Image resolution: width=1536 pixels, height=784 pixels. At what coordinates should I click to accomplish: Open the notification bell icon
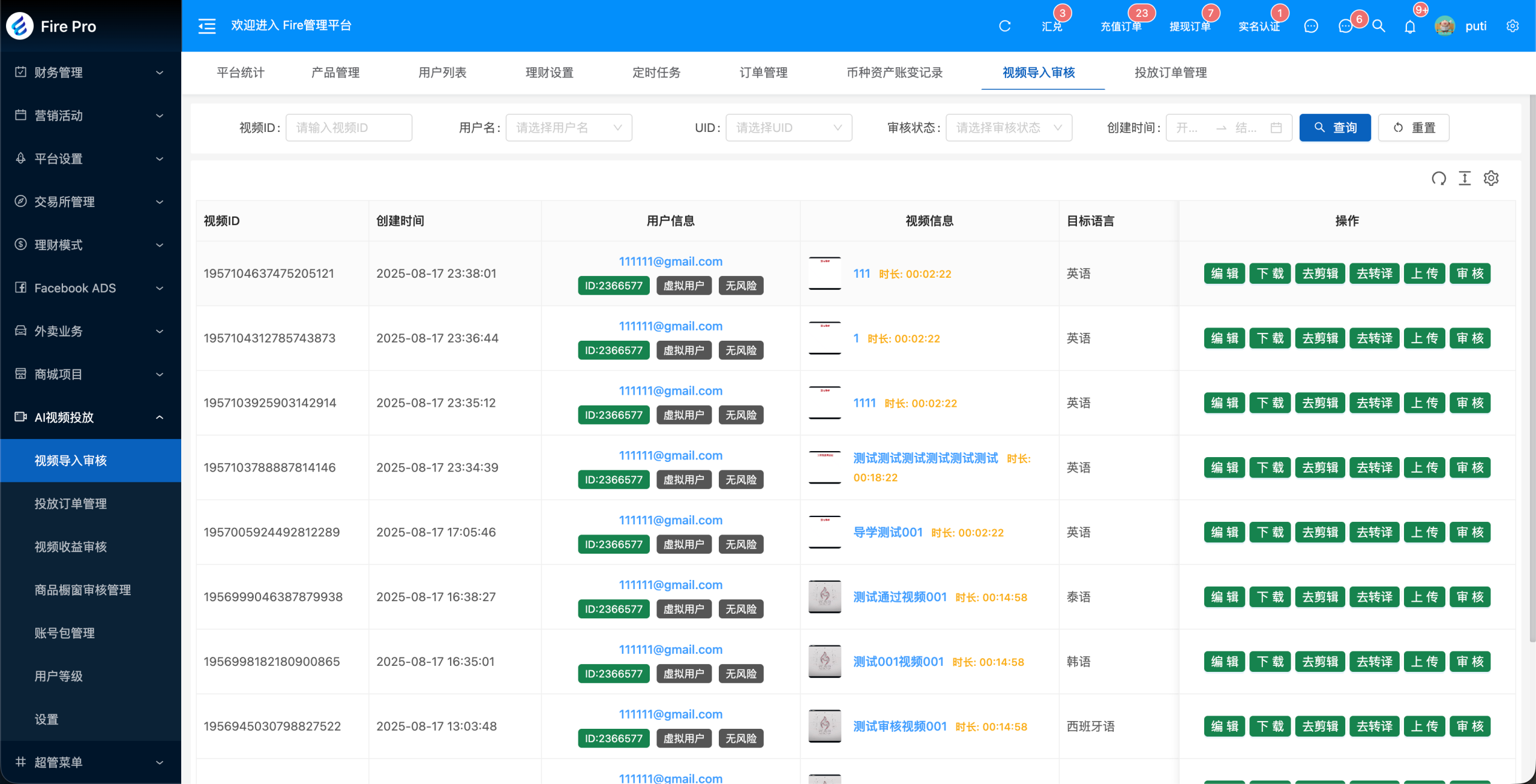point(1410,26)
